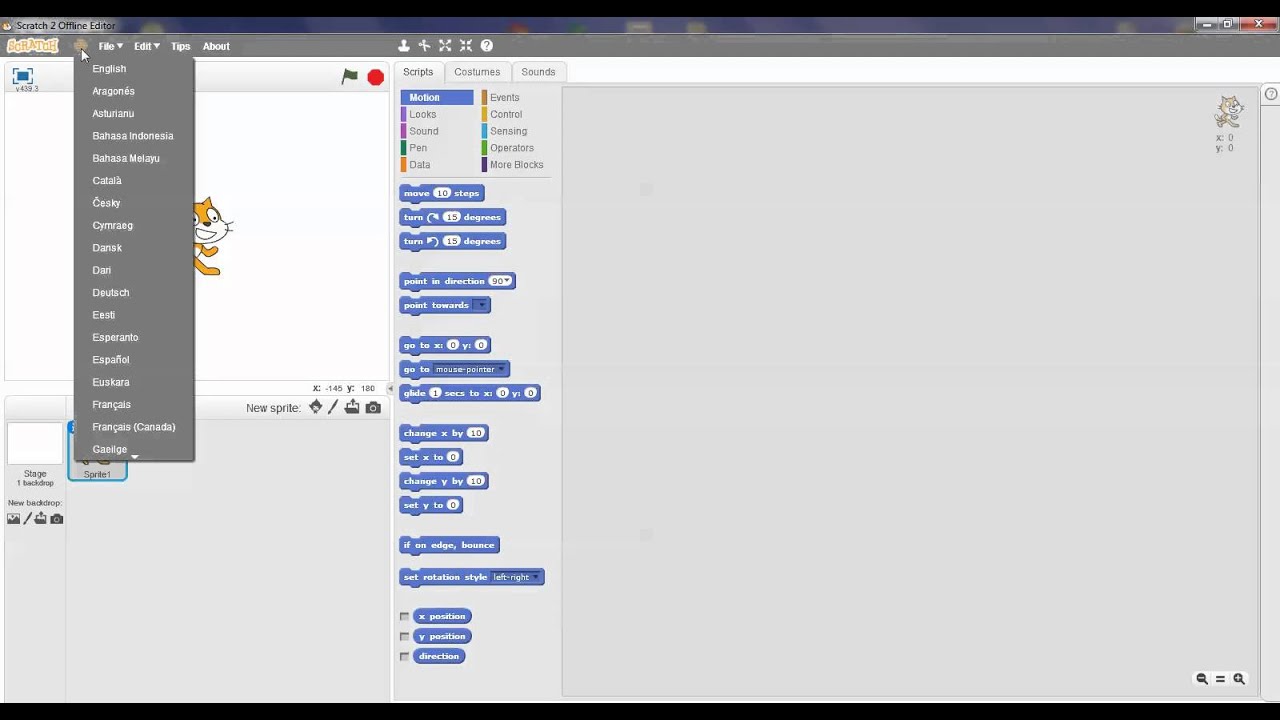Choose backdrop from library icon

(x=14, y=518)
